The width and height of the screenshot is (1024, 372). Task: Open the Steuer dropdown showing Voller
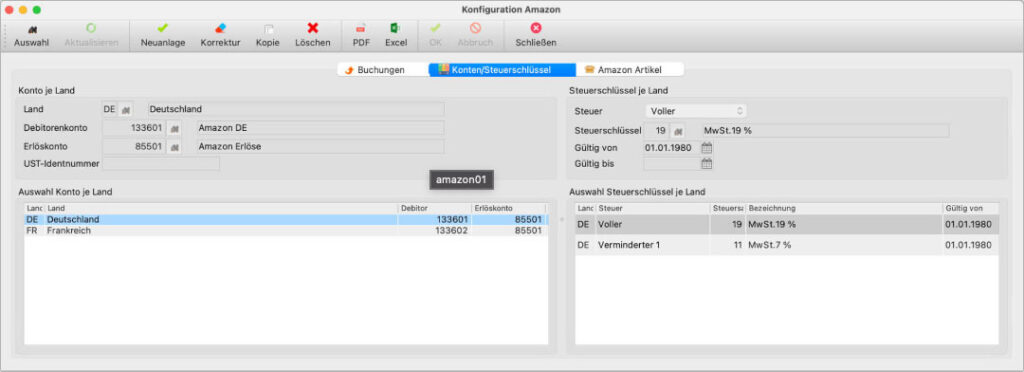(x=696, y=111)
